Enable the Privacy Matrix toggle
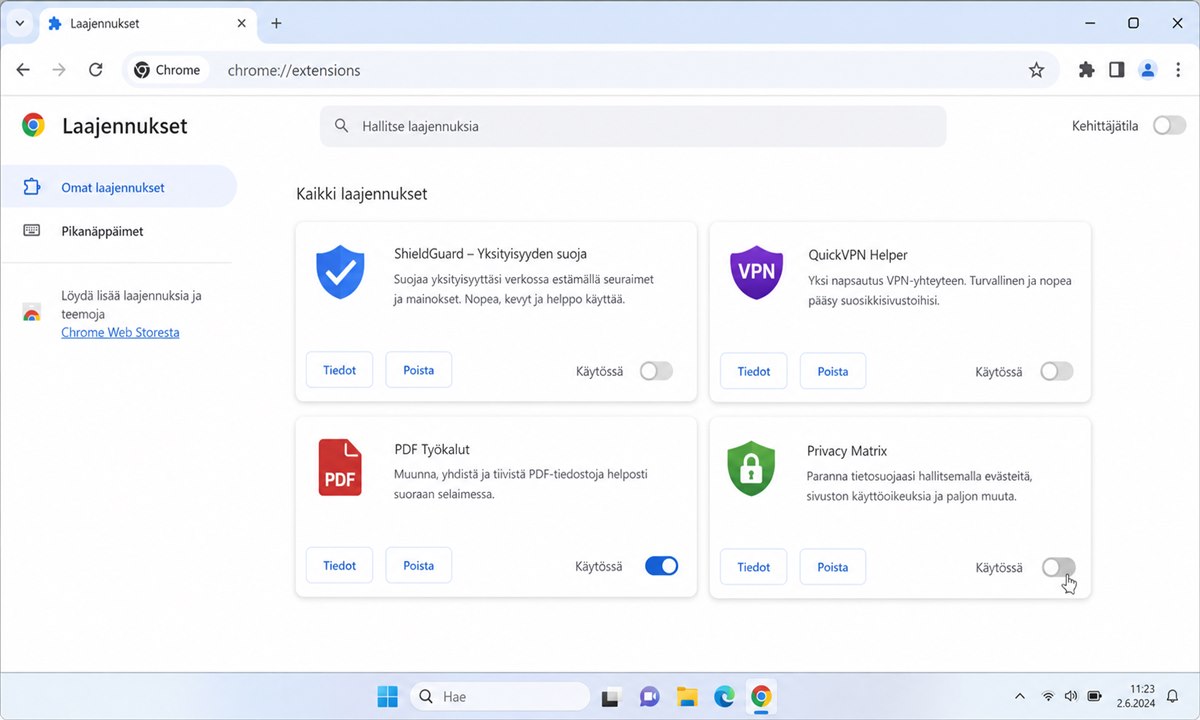 1059,567
